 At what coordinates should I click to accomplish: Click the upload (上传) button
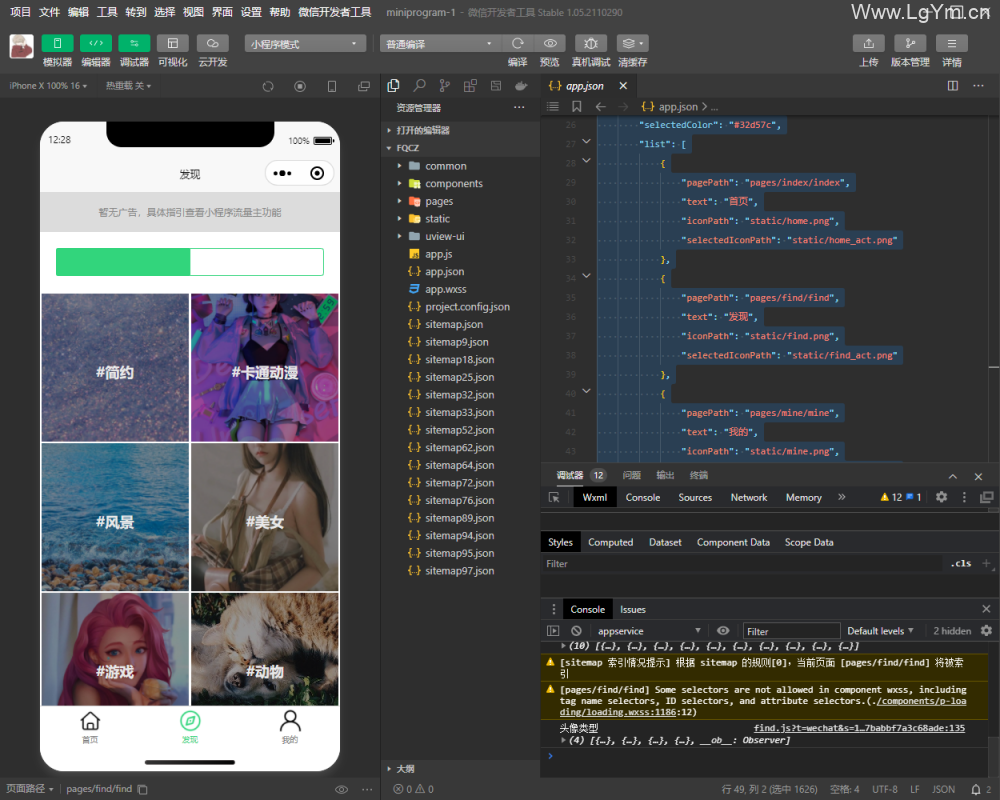(869, 43)
